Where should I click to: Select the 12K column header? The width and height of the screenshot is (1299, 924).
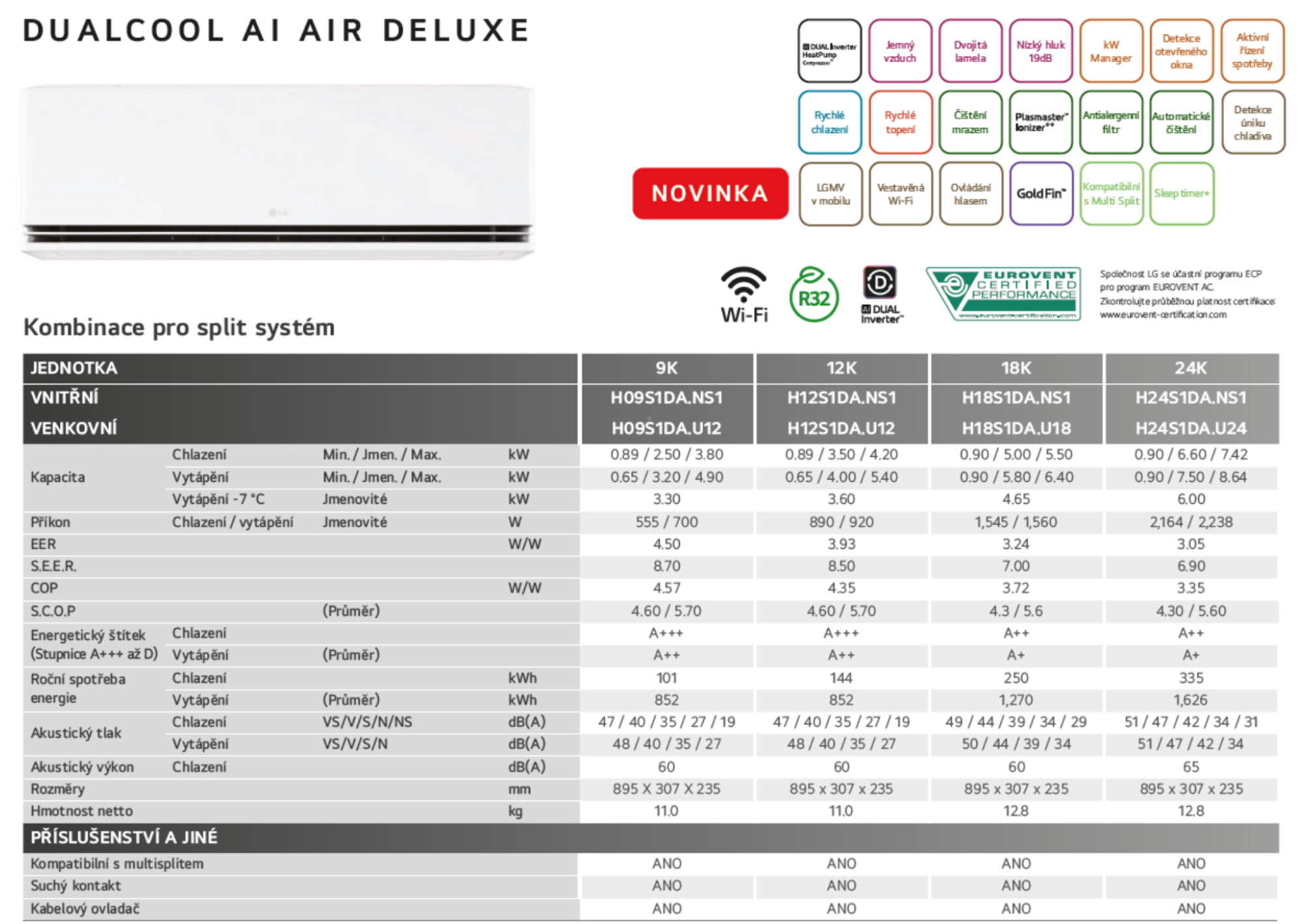pyautogui.click(x=841, y=368)
